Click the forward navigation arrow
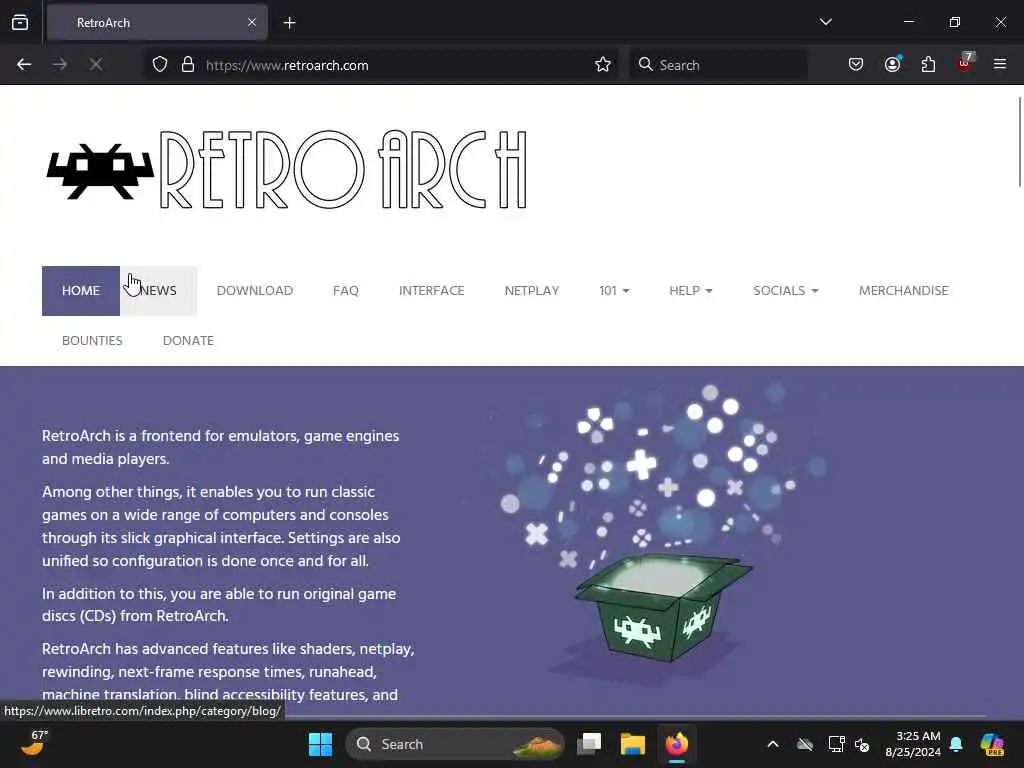1024x768 pixels. [60, 65]
